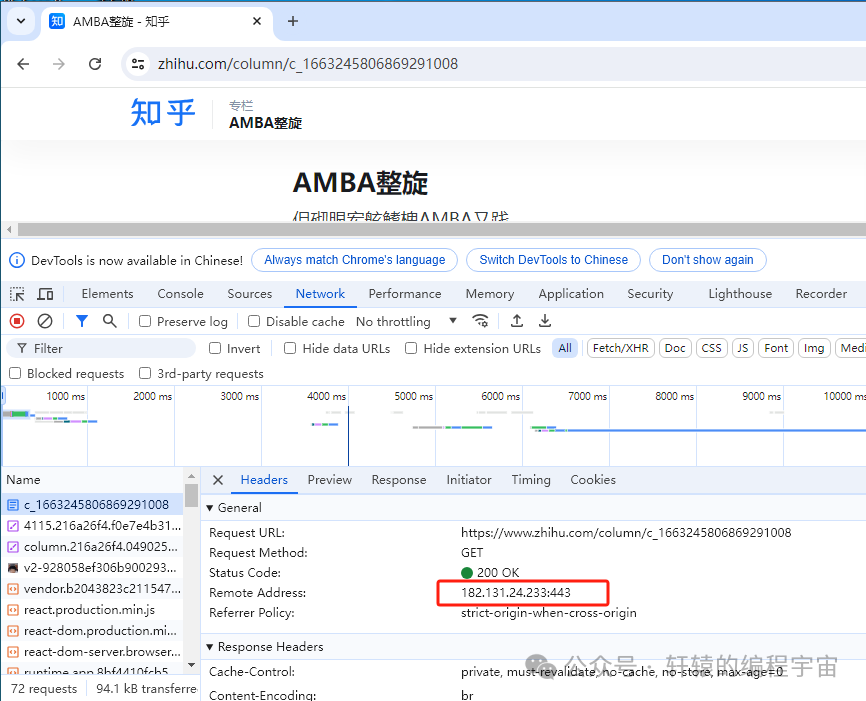
Task: Select v2-928058ef306b900293 image request
Action: tap(92, 568)
